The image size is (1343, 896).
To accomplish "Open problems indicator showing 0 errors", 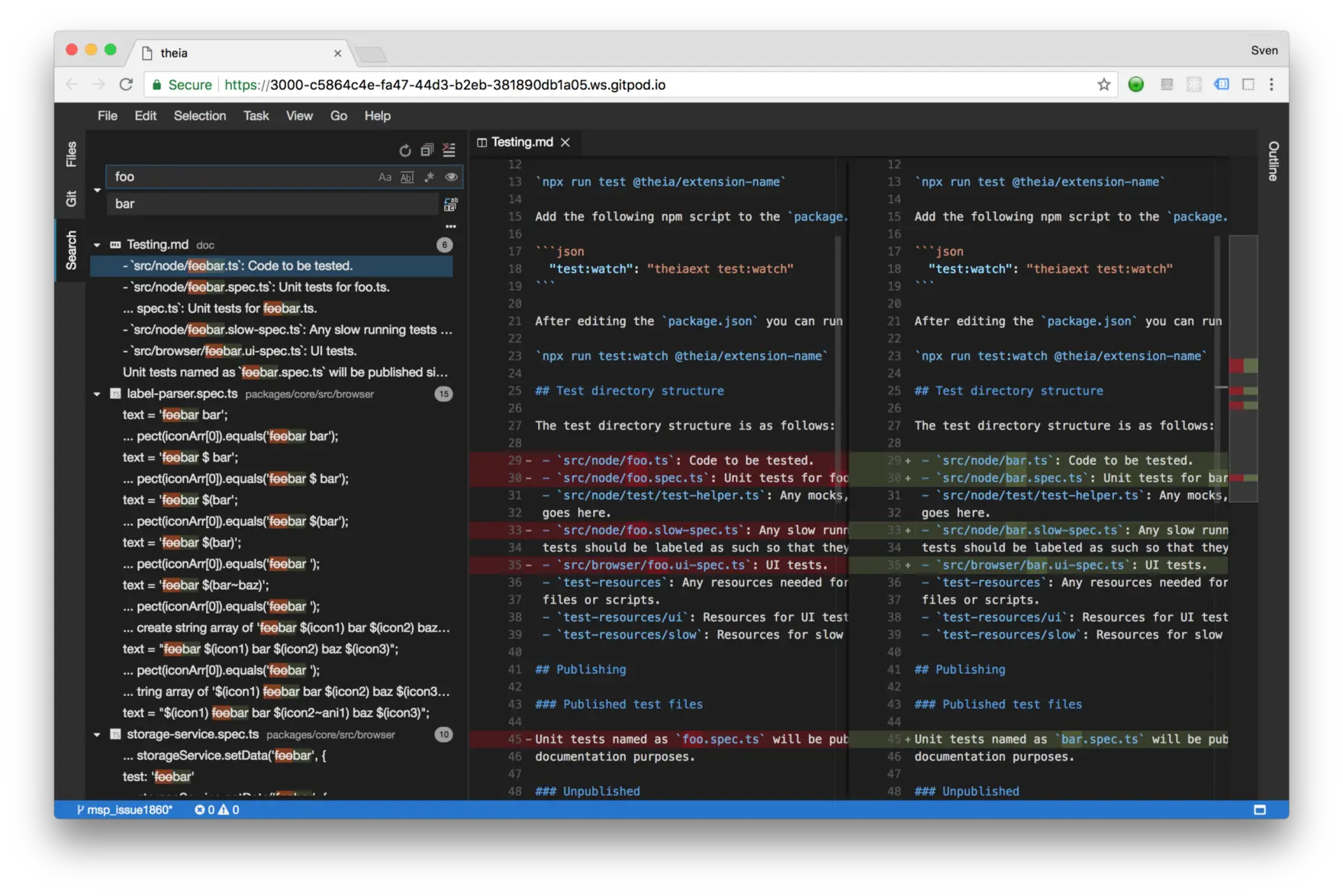I will pos(217,811).
